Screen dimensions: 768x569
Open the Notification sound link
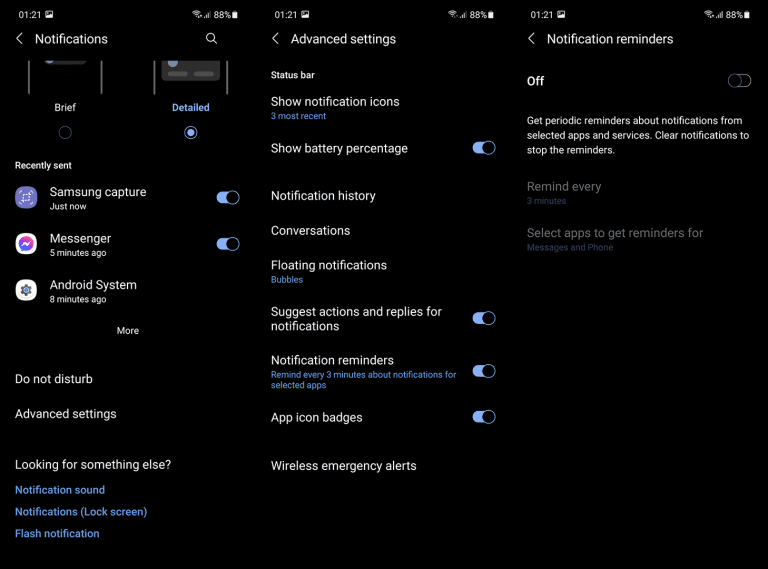click(60, 490)
